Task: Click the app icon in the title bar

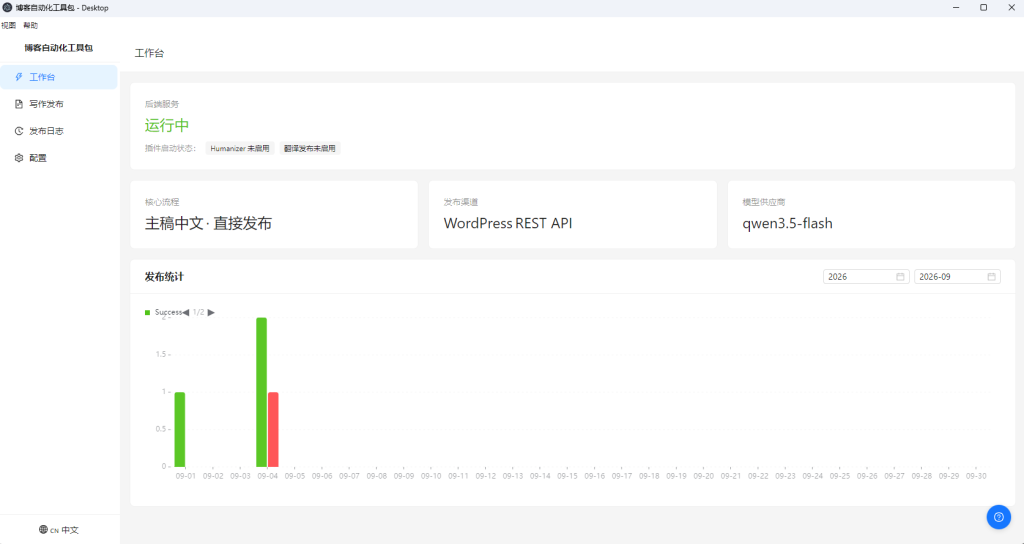Action: click(8, 8)
